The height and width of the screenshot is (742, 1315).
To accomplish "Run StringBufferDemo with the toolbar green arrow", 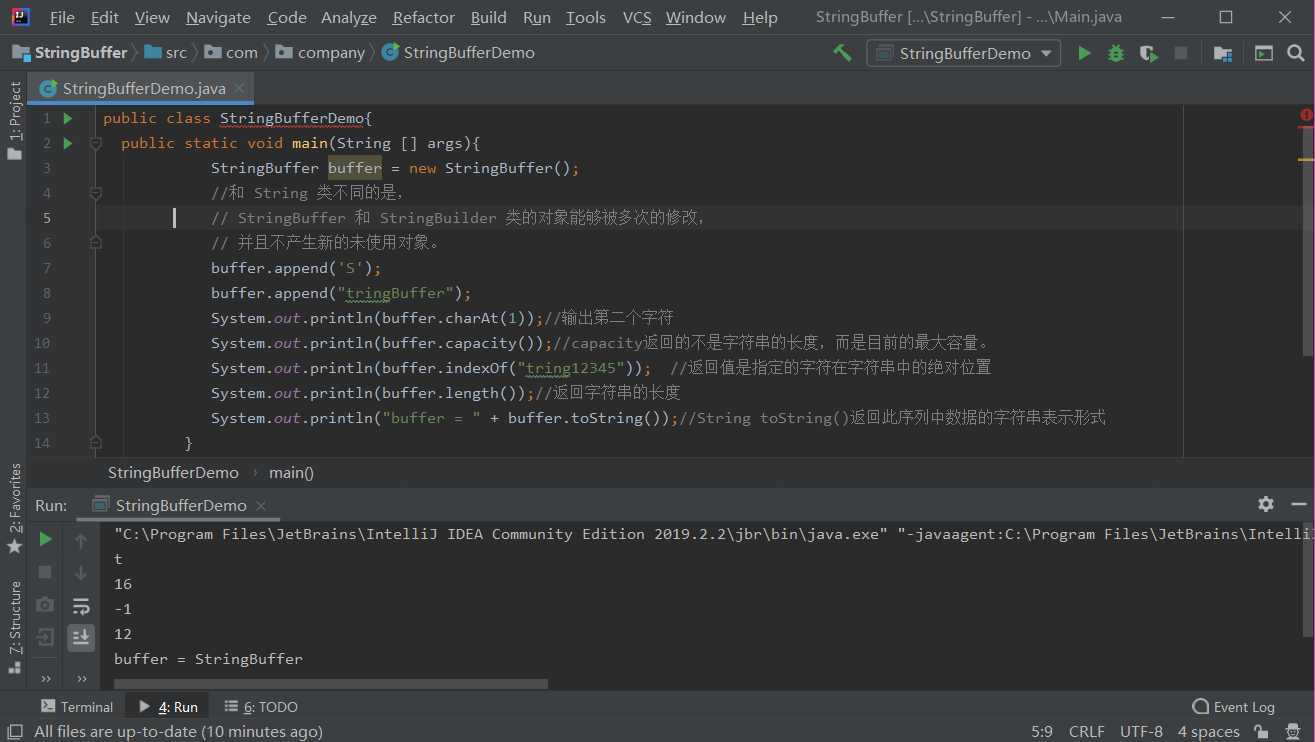I will tap(1084, 53).
